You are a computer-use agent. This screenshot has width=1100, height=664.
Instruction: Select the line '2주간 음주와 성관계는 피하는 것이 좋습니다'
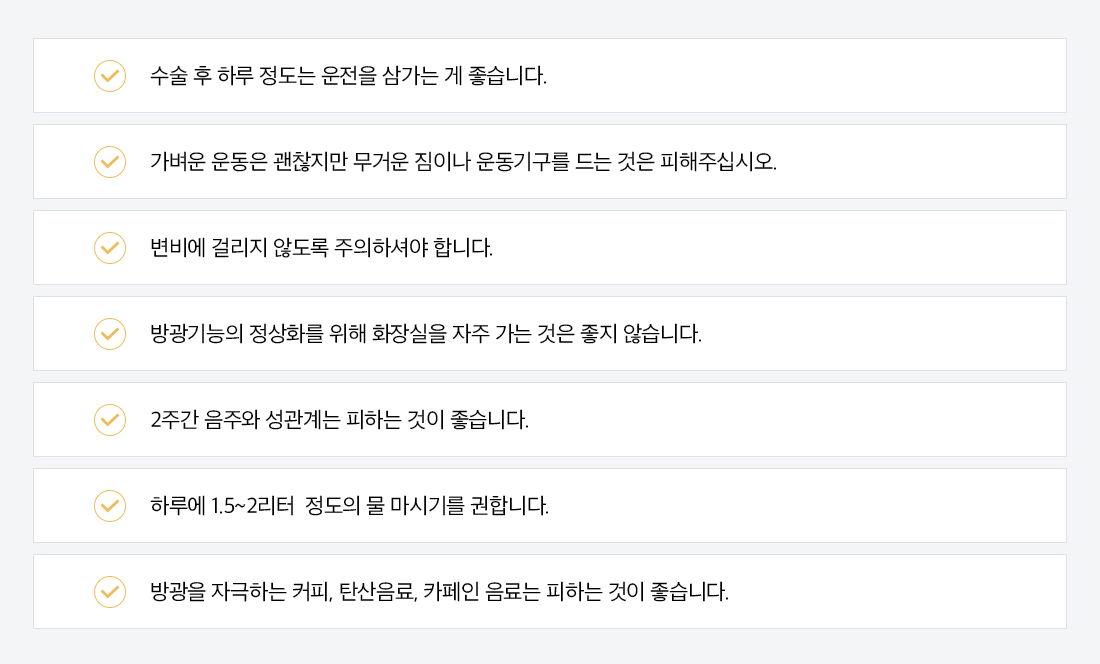coord(340,420)
